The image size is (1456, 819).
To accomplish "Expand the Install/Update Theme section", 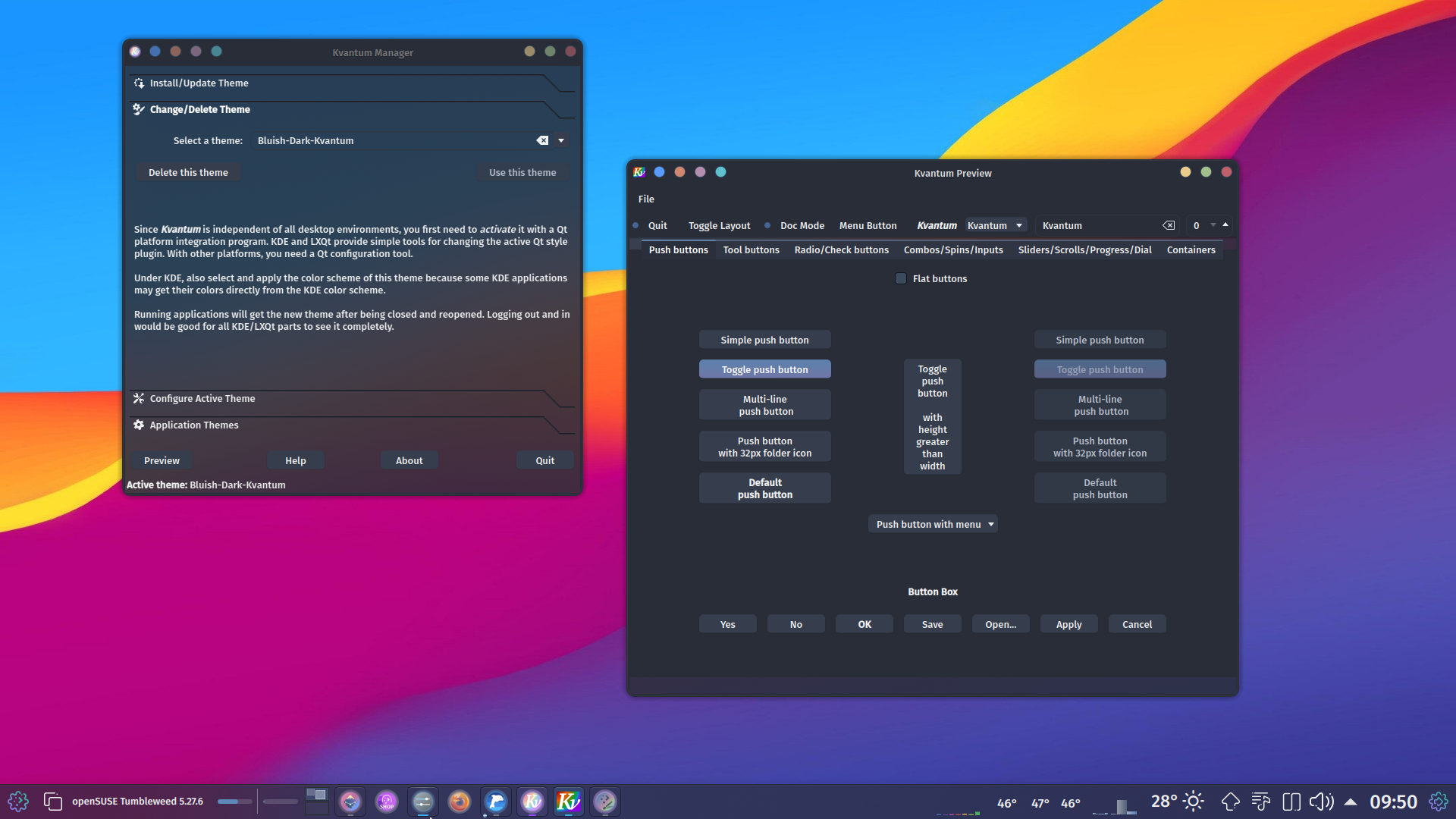I will click(x=353, y=83).
